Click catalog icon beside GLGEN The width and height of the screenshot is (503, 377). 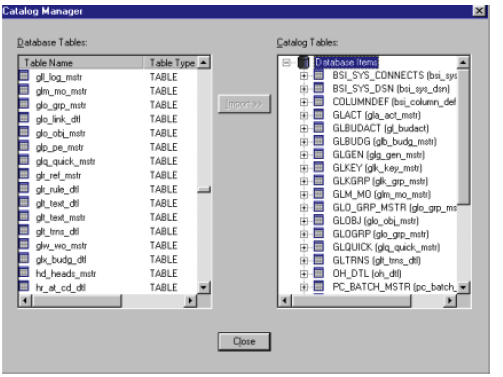pos(319,154)
